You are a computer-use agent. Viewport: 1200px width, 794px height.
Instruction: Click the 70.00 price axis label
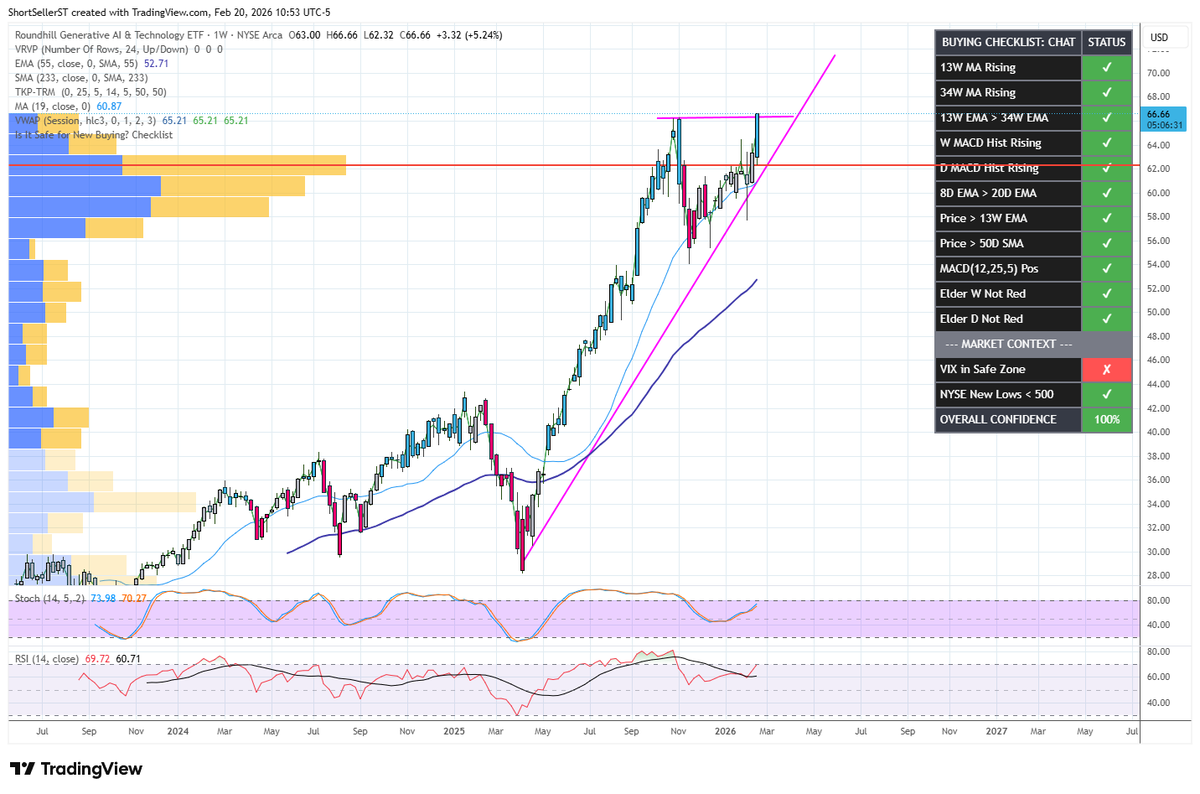[x=1159, y=73]
